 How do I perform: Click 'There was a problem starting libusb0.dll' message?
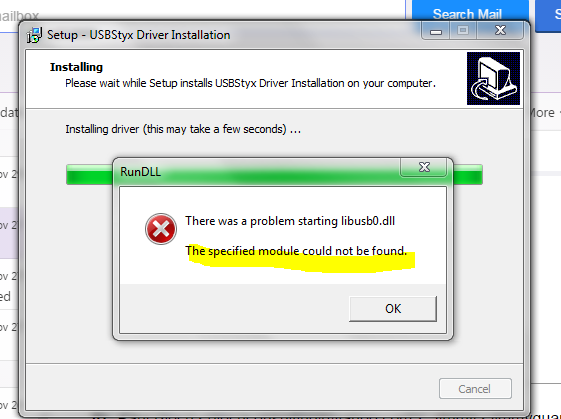290,221
